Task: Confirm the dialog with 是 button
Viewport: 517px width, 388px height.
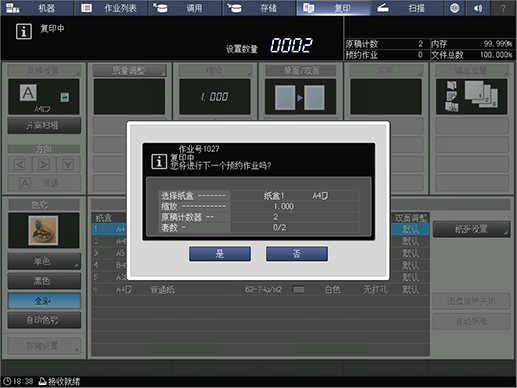Action: (220, 254)
